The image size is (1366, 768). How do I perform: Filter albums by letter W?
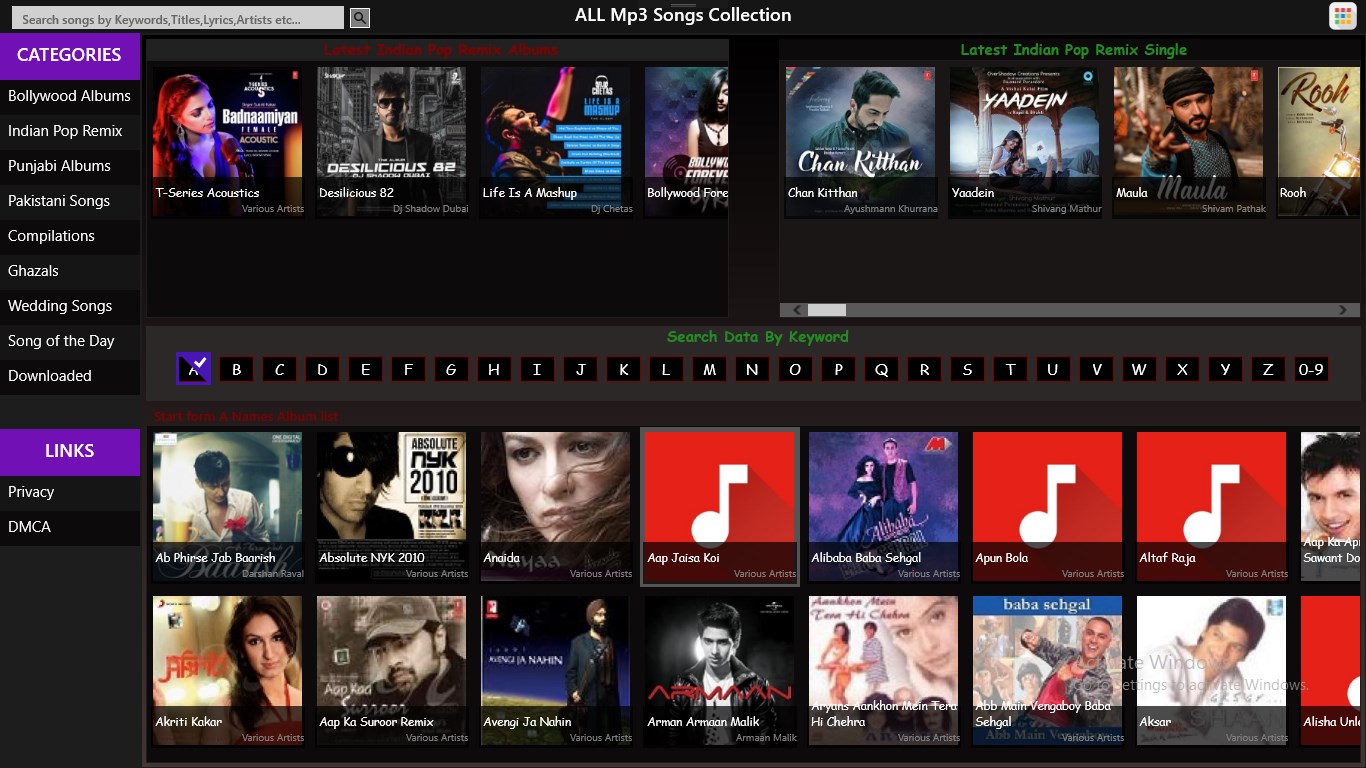(1139, 370)
